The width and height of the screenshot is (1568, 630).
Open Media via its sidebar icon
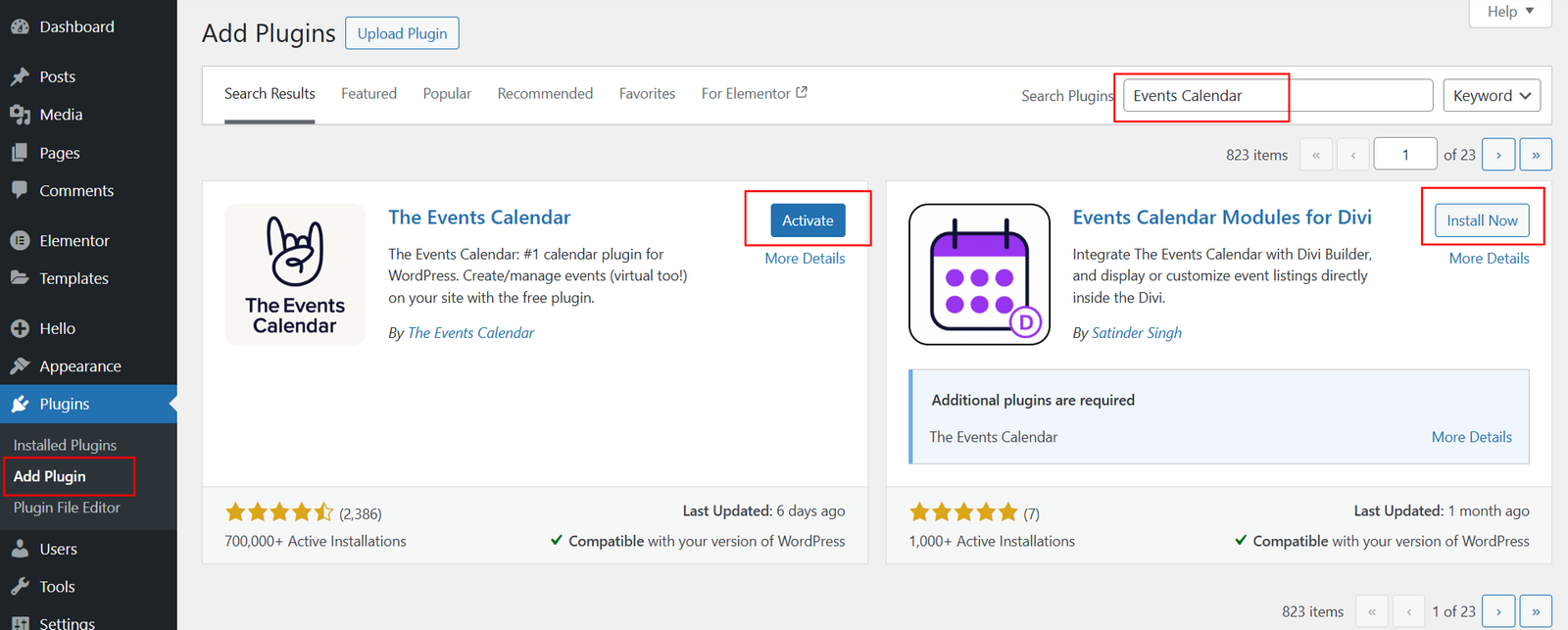coord(20,115)
